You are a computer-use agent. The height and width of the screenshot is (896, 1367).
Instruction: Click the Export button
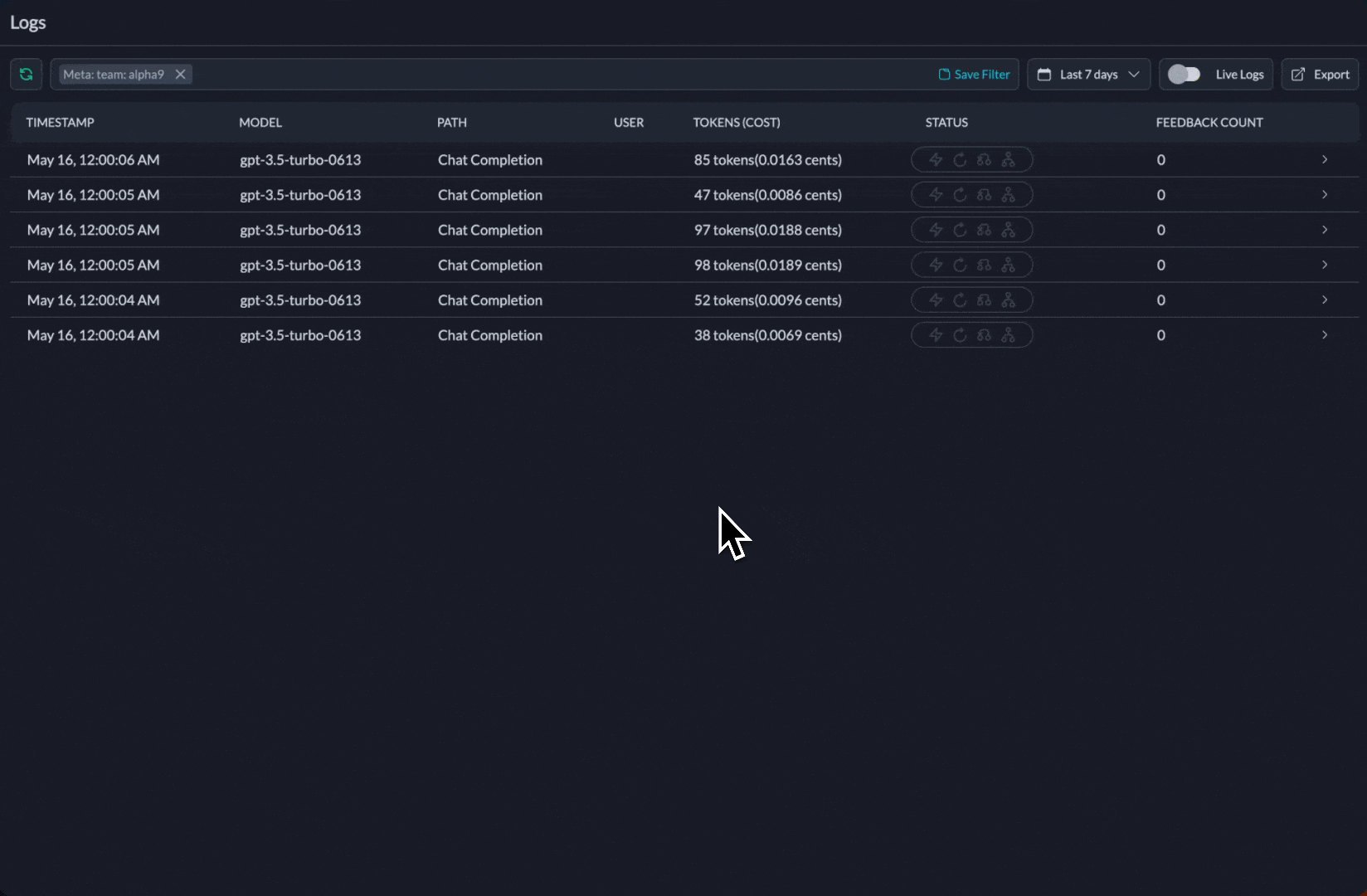[1320, 74]
